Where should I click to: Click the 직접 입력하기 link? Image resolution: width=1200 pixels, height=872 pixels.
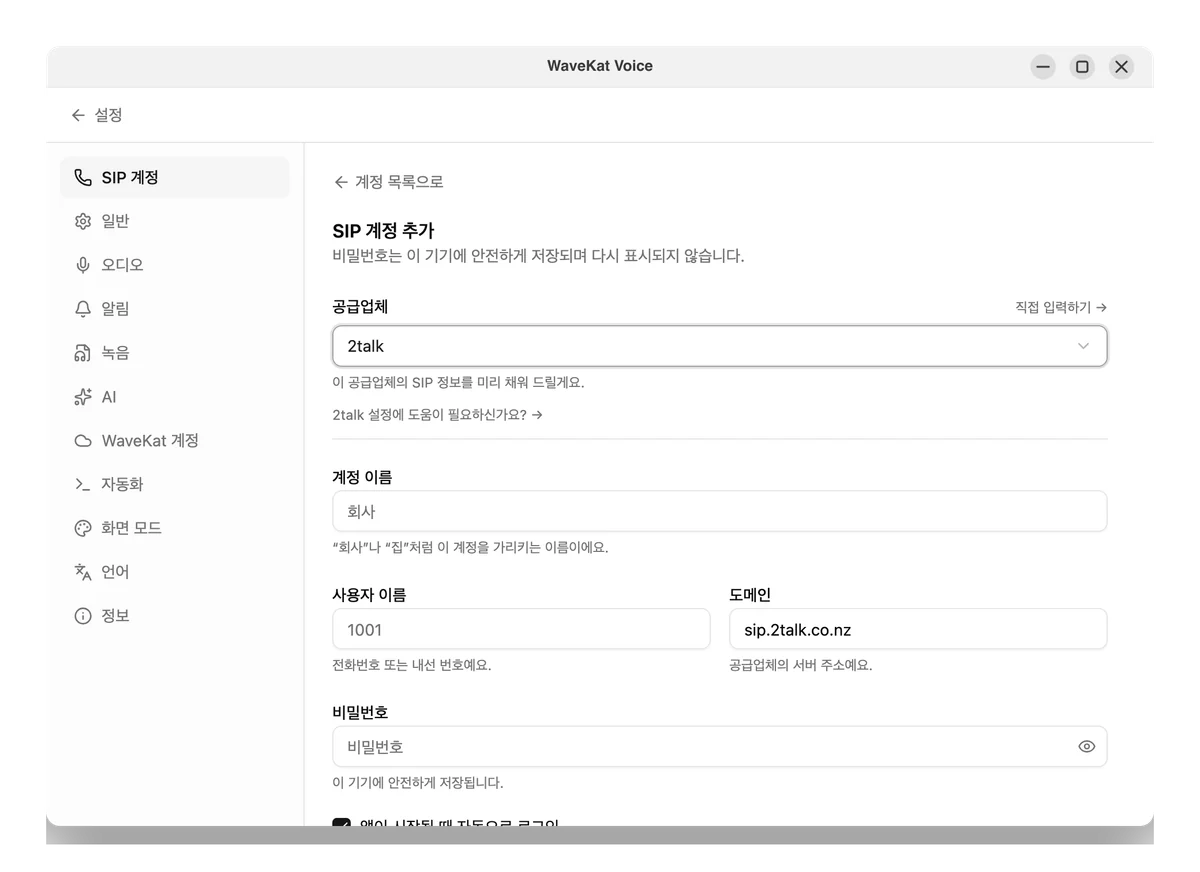pos(1060,307)
